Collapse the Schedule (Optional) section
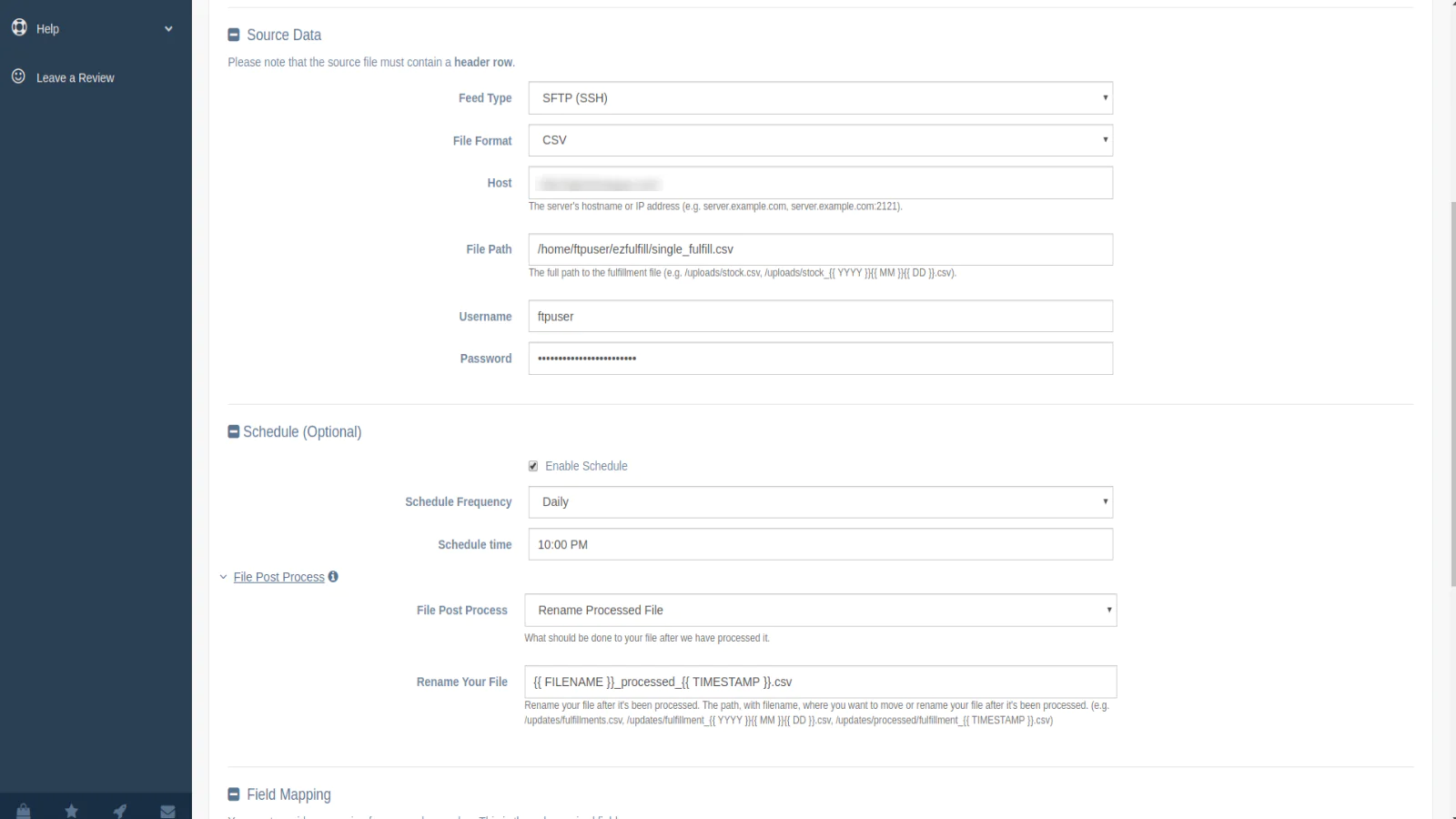Screen dimensions: 1456x819 click(234, 431)
